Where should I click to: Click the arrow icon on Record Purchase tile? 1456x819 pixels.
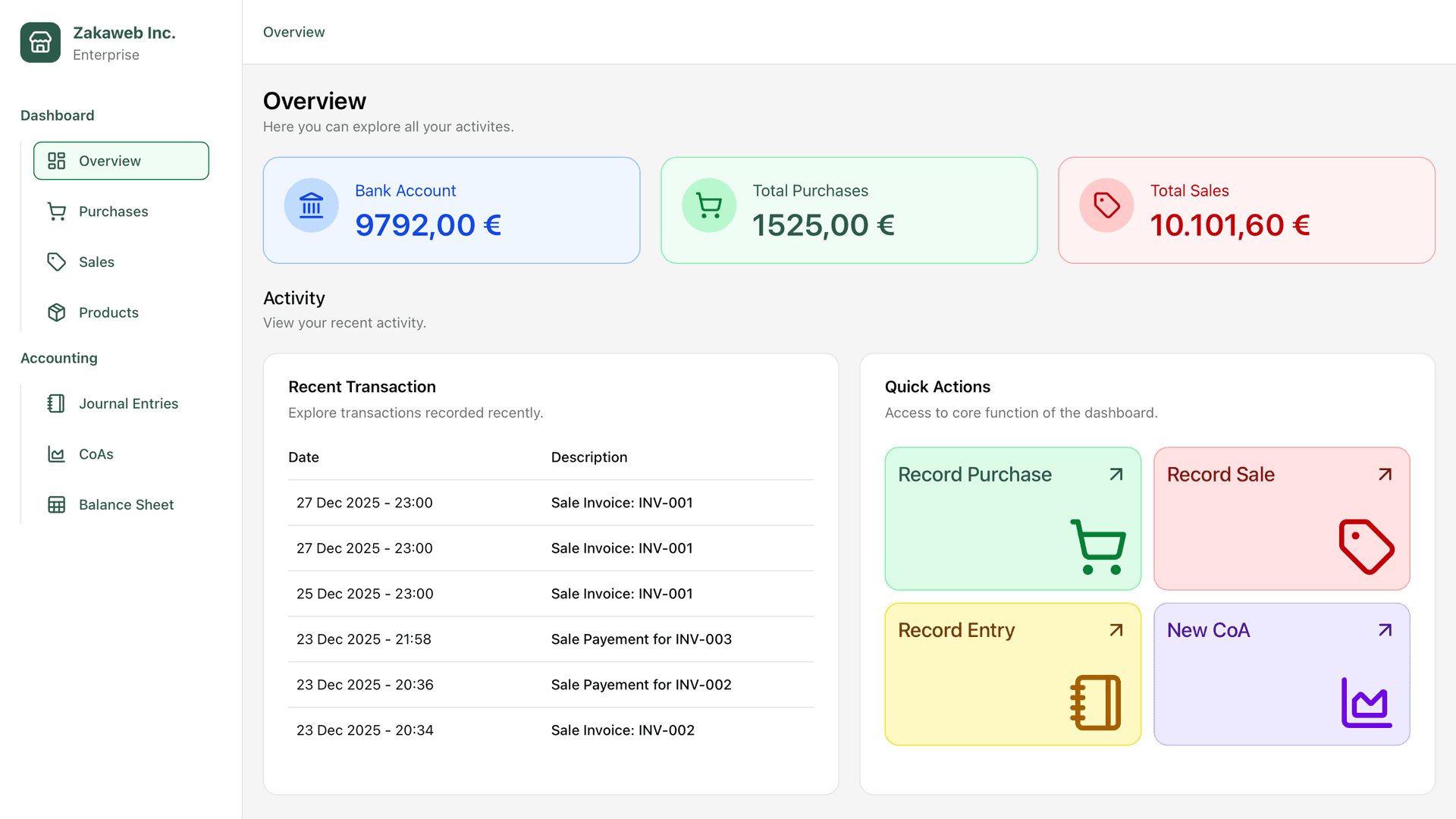[1116, 475]
